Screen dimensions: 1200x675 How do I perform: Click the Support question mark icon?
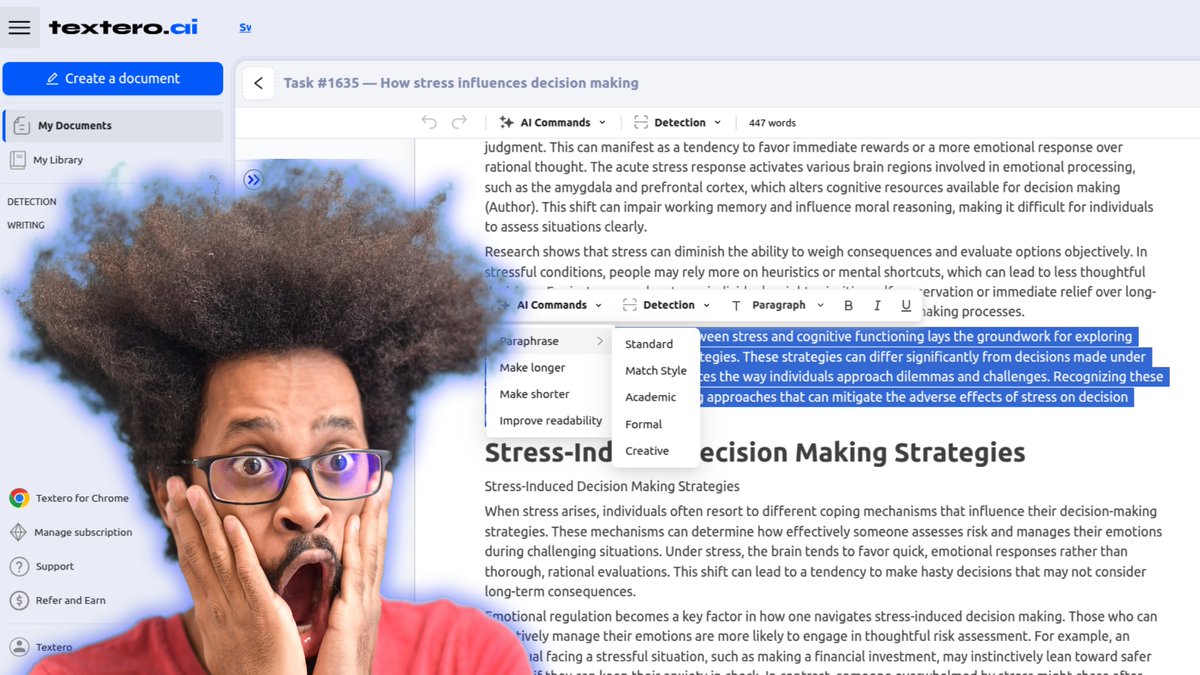(20, 567)
